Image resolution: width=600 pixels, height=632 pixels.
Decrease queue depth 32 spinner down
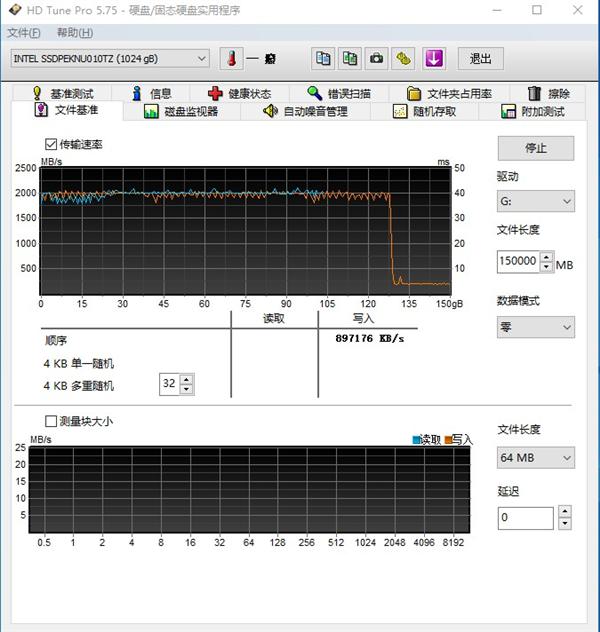(x=186, y=389)
